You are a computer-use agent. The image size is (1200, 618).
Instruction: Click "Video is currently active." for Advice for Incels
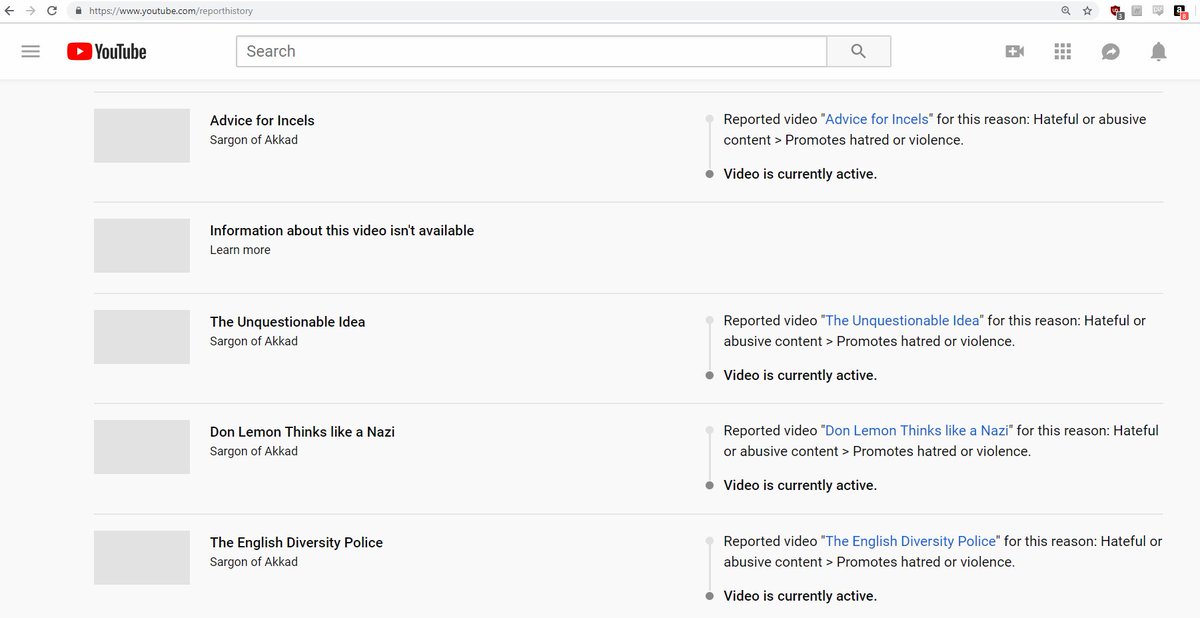coord(800,174)
